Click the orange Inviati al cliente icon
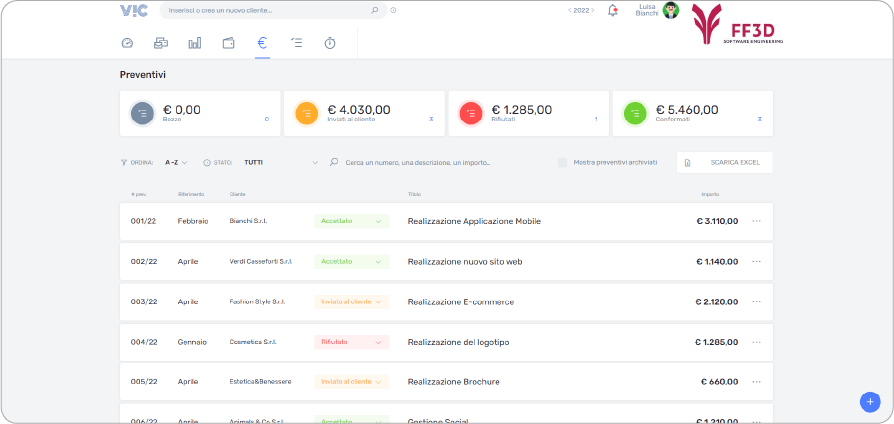This screenshot has width=894, height=424. 307,113
